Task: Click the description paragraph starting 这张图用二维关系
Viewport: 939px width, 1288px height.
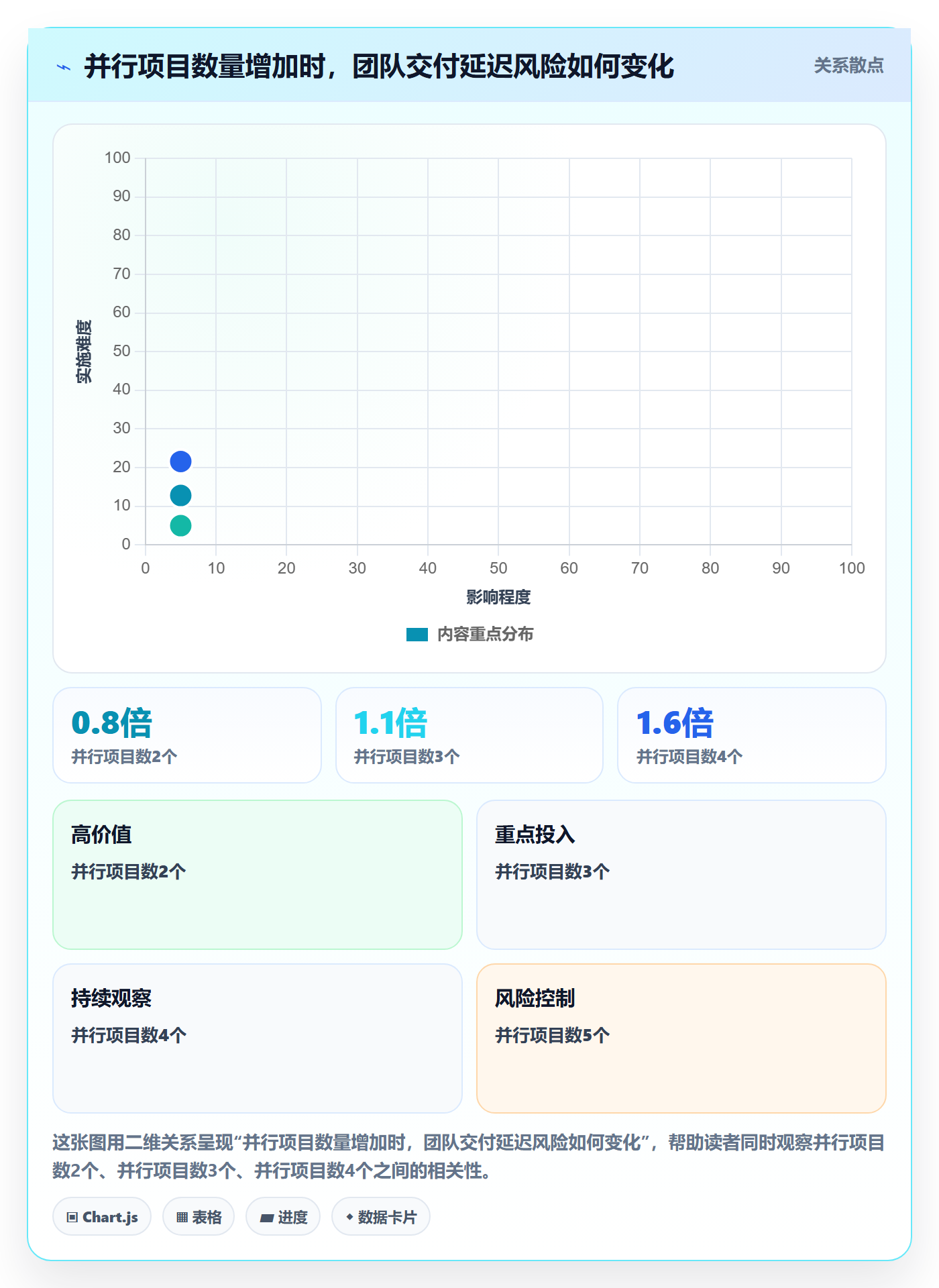Action: (x=469, y=1157)
